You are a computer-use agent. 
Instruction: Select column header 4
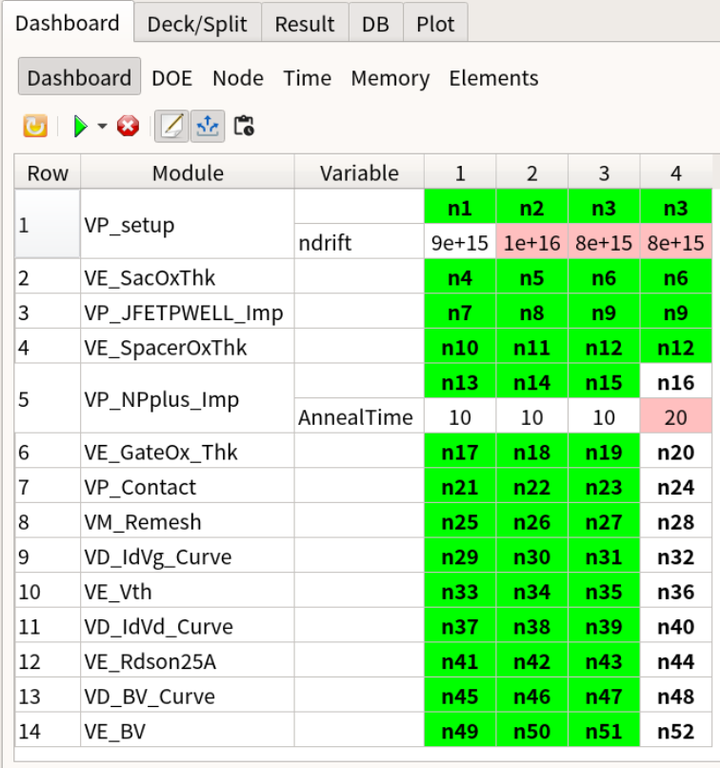pyautogui.click(x=676, y=173)
